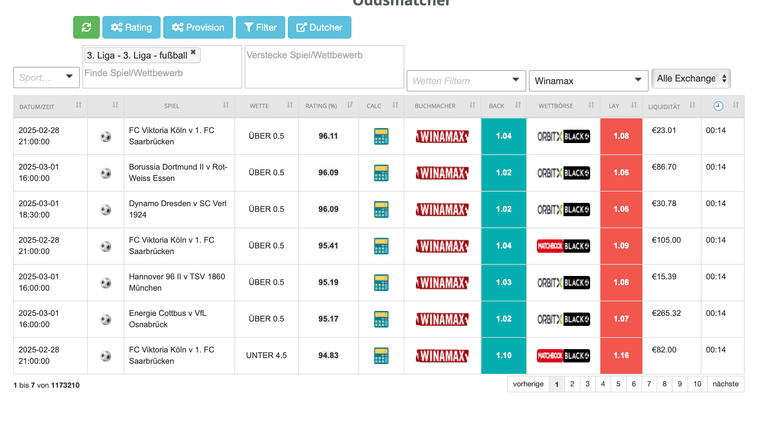Click the UNTER 4.5 bet cell
Screen dimensions: 760x423
[266, 356]
